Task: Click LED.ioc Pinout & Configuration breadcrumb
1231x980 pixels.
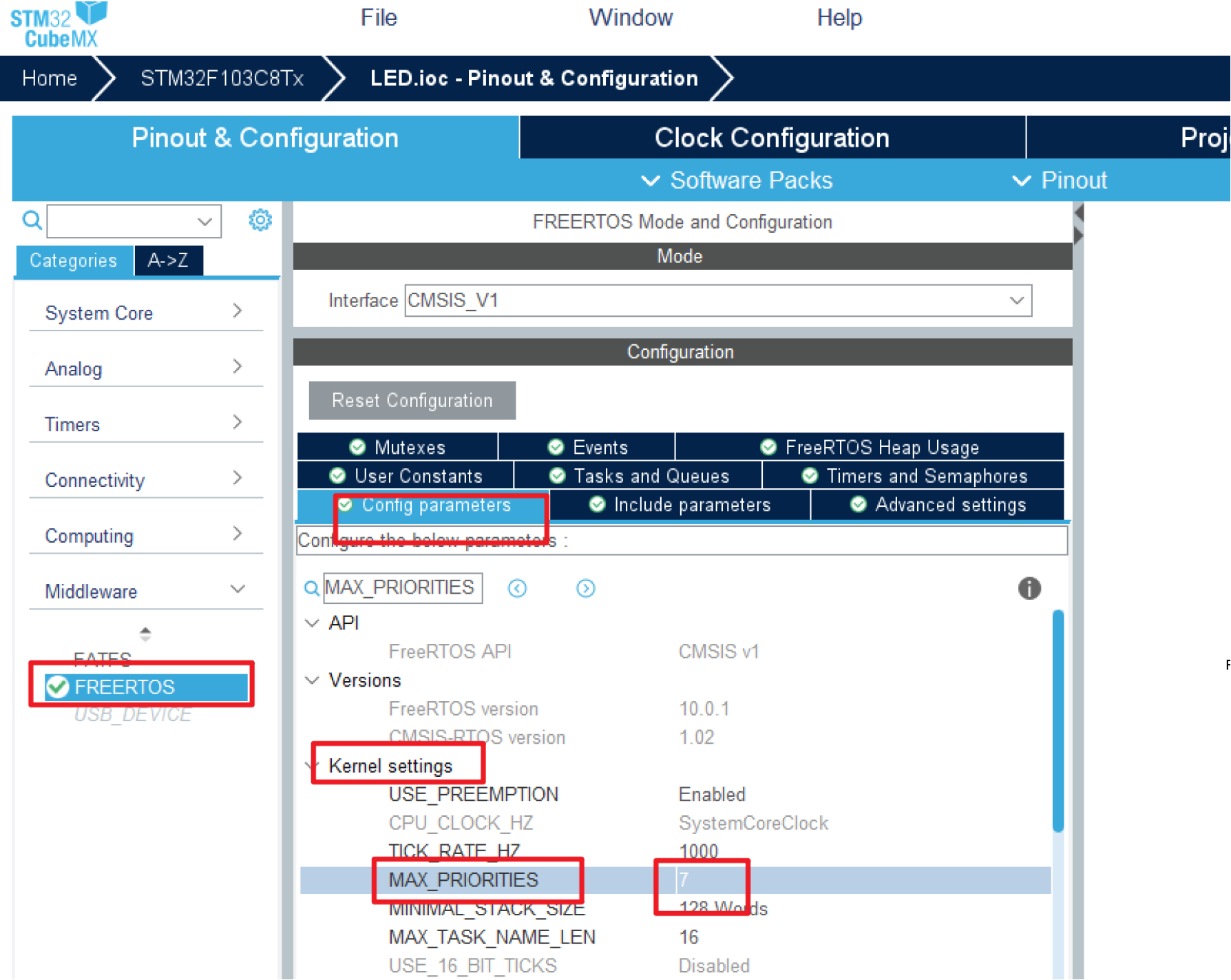Action: point(534,78)
